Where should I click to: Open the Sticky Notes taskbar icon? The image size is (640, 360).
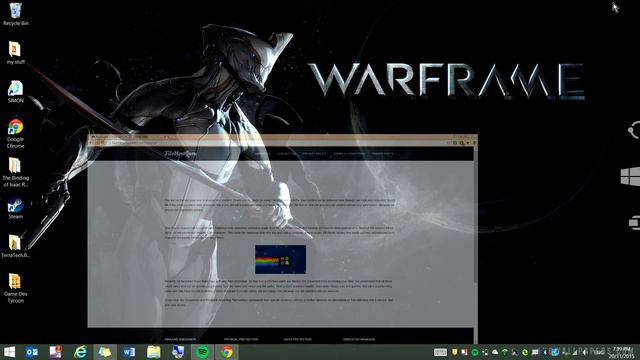point(104,352)
